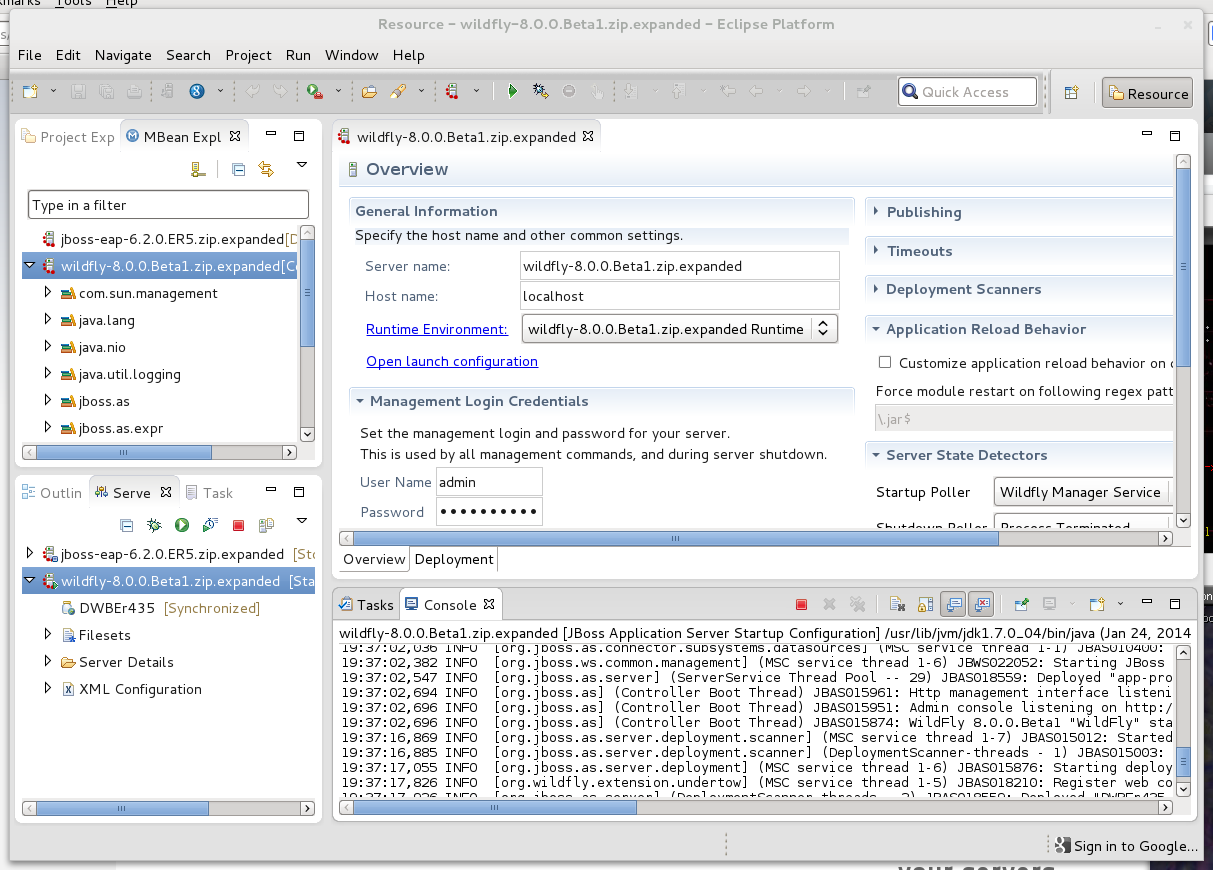Open the Navigate menu
This screenshot has width=1213, height=870.
click(123, 55)
